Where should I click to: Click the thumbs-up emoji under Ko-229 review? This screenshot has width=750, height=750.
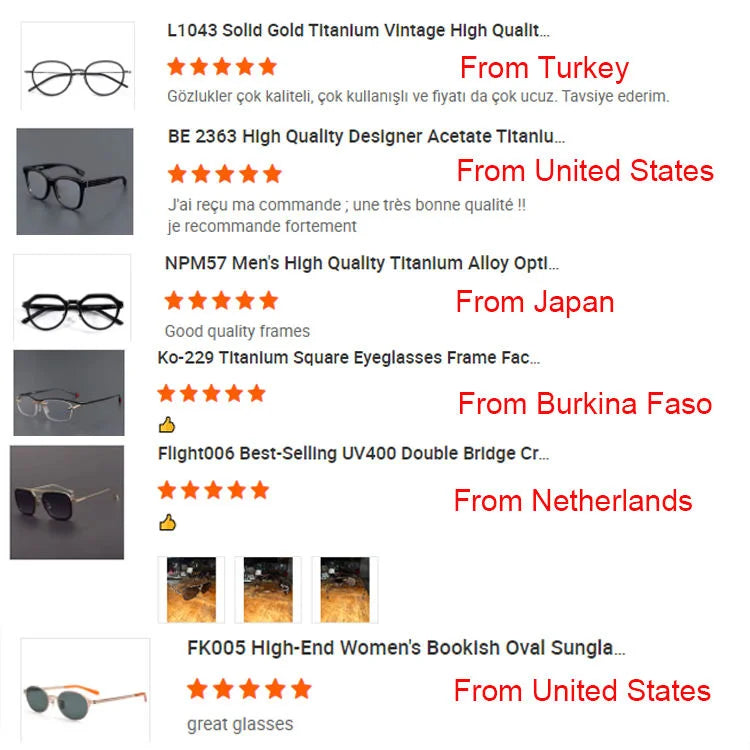click(x=167, y=425)
